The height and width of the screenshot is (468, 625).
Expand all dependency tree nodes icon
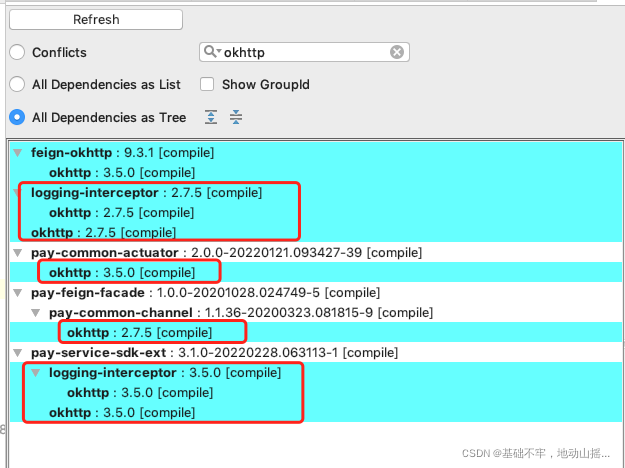(211, 117)
